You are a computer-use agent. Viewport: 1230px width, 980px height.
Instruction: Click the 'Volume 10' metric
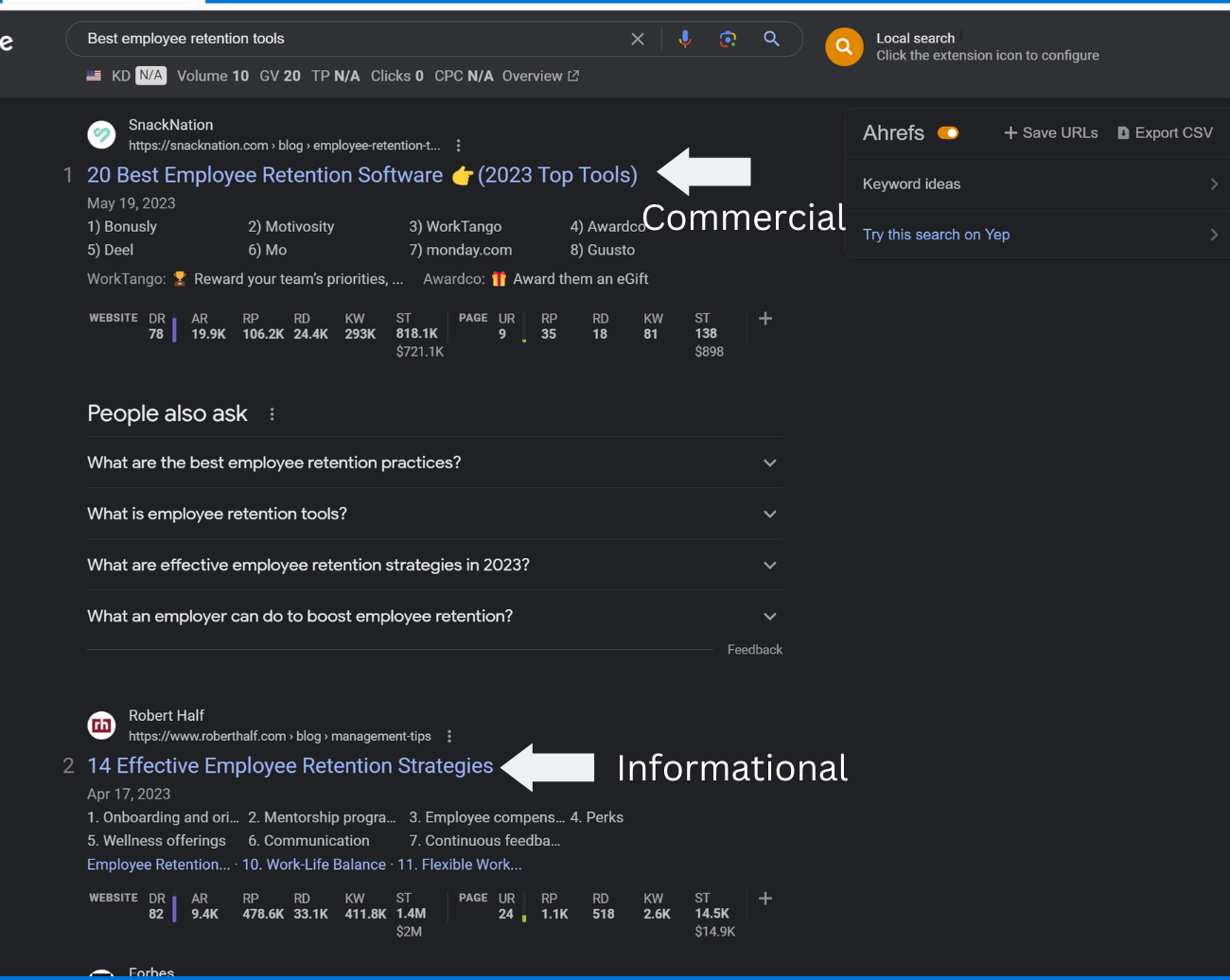click(x=213, y=76)
